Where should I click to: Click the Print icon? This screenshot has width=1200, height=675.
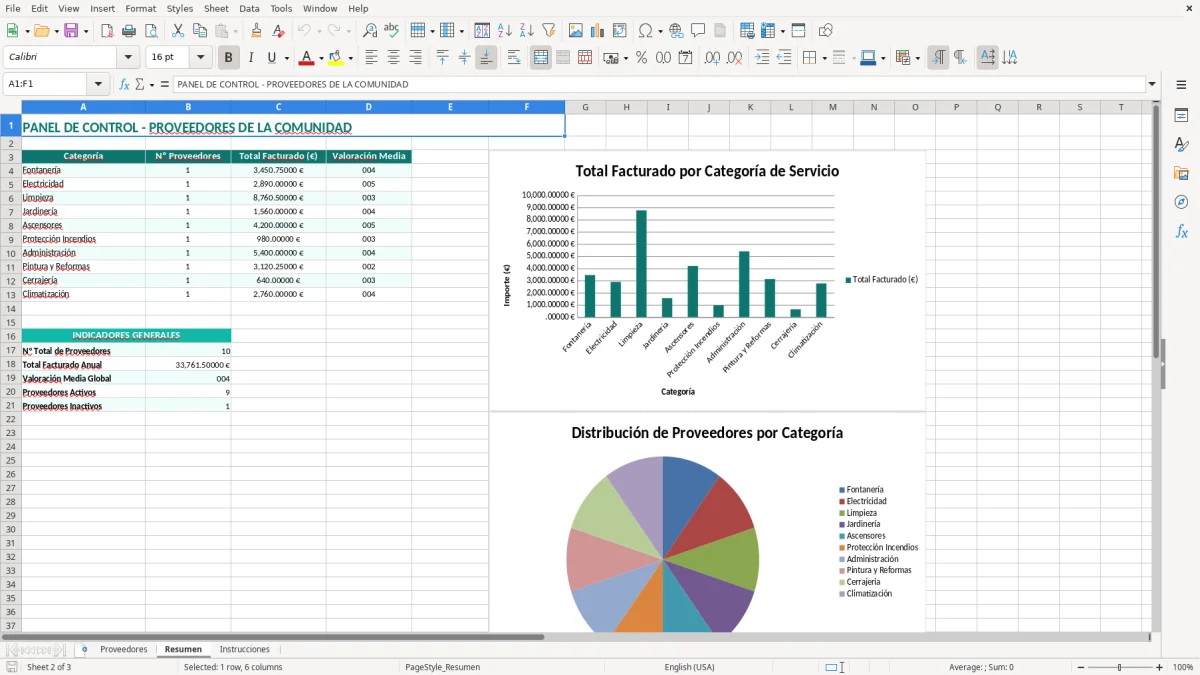click(x=129, y=31)
